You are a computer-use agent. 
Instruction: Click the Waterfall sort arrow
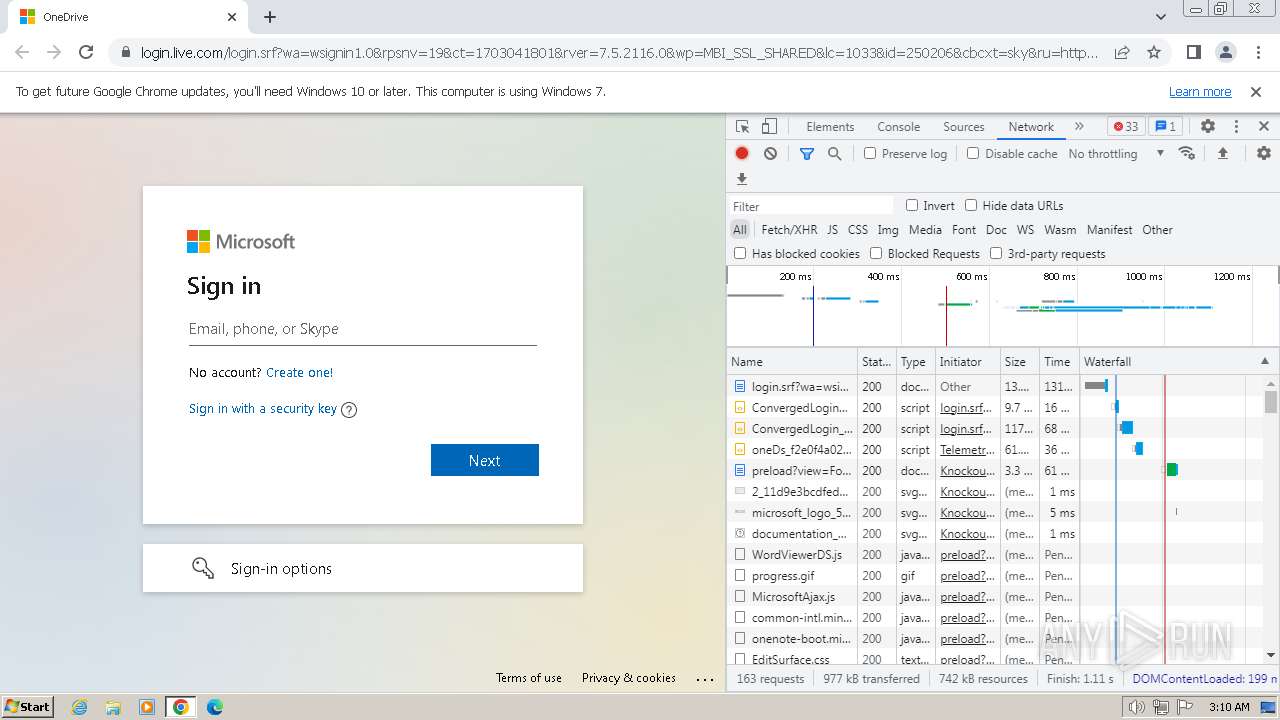click(x=1265, y=361)
